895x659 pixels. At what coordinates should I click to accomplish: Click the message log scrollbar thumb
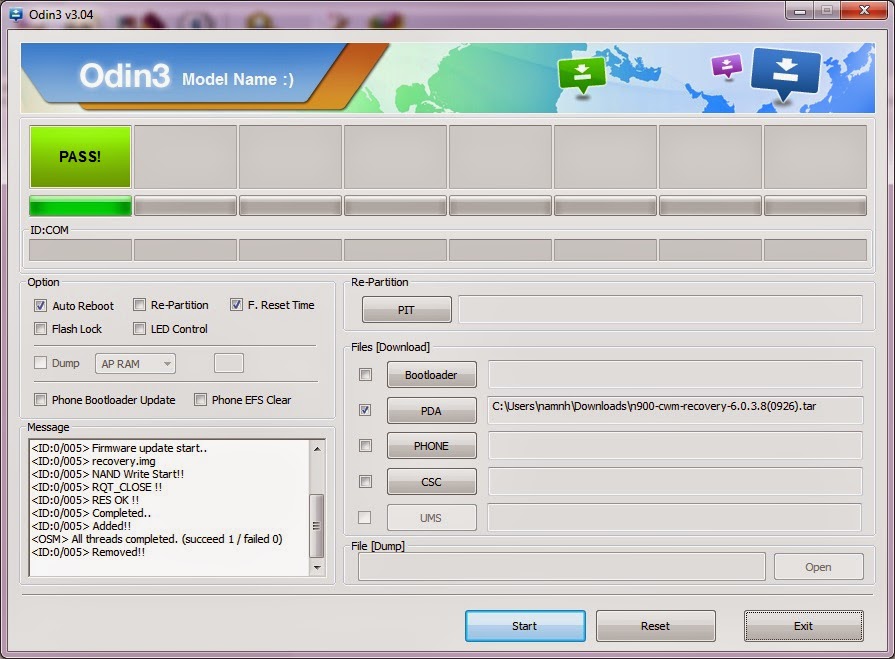tap(317, 525)
